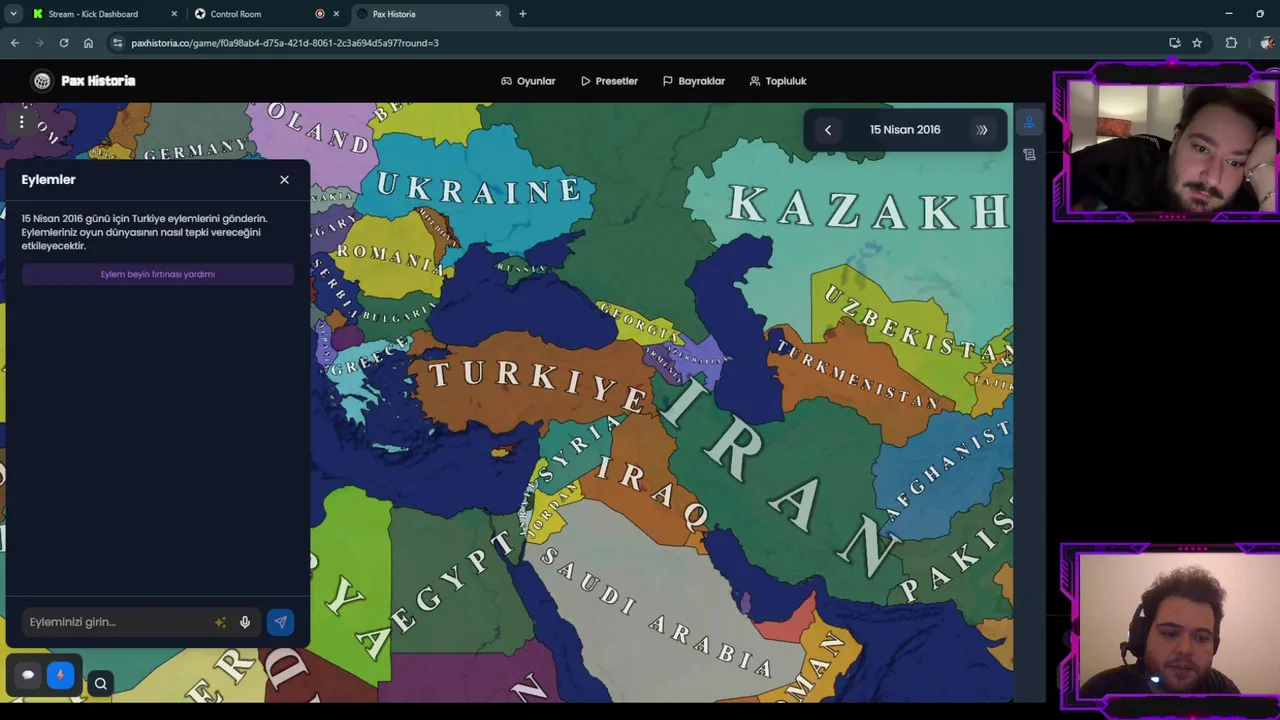Open a new browser tab
Image resolution: width=1280 pixels, height=720 pixels.
[x=522, y=14]
